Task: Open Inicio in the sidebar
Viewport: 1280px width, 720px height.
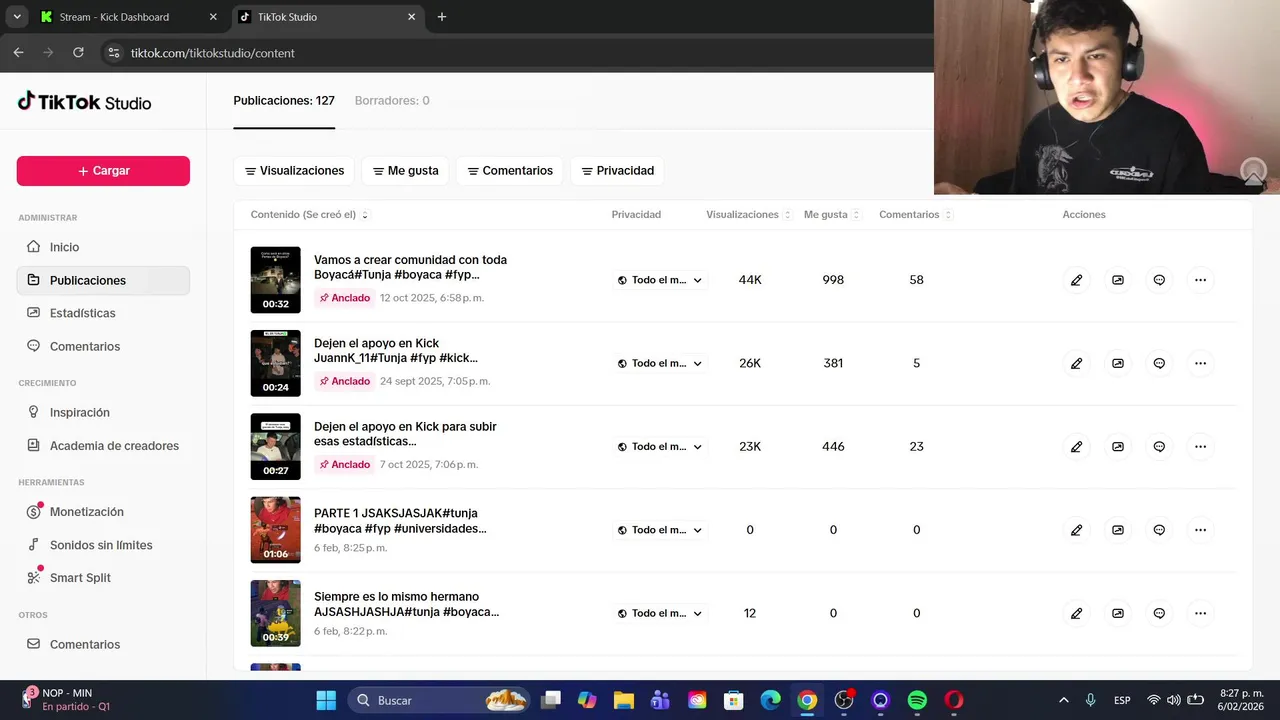Action: (103, 247)
